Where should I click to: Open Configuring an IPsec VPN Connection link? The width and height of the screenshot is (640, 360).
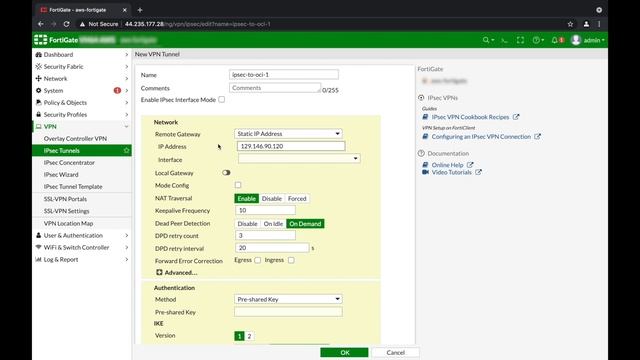tap(481, 137)
